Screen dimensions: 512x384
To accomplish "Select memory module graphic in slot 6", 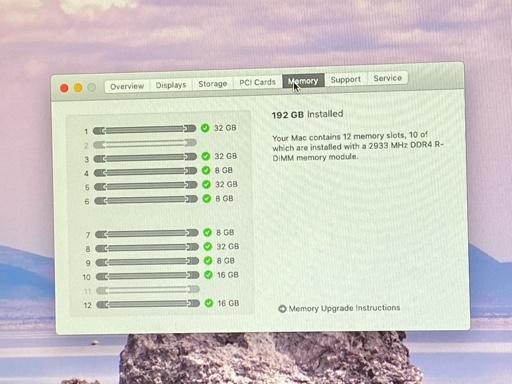I will (x=146, y=200).
